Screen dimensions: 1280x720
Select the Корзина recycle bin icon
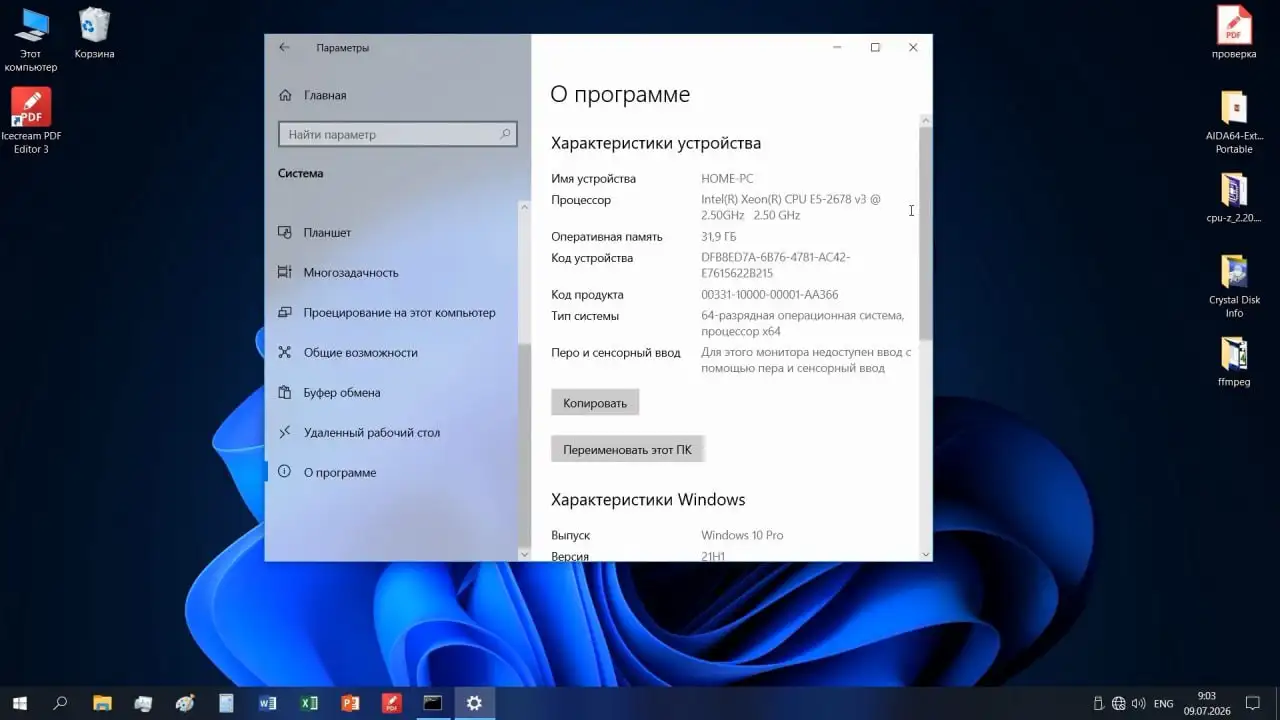point(94,34)
